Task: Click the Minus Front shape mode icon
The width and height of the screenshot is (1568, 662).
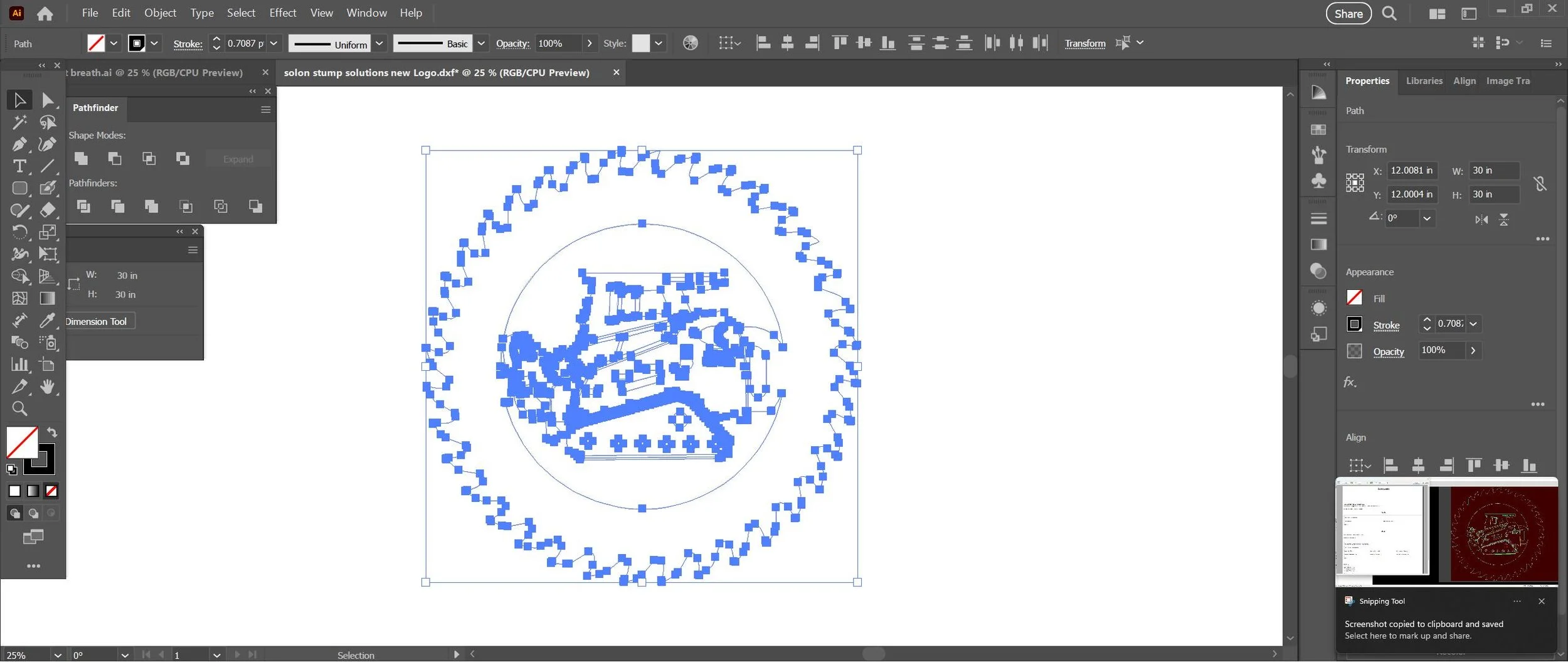Action: tap(115, 159)
